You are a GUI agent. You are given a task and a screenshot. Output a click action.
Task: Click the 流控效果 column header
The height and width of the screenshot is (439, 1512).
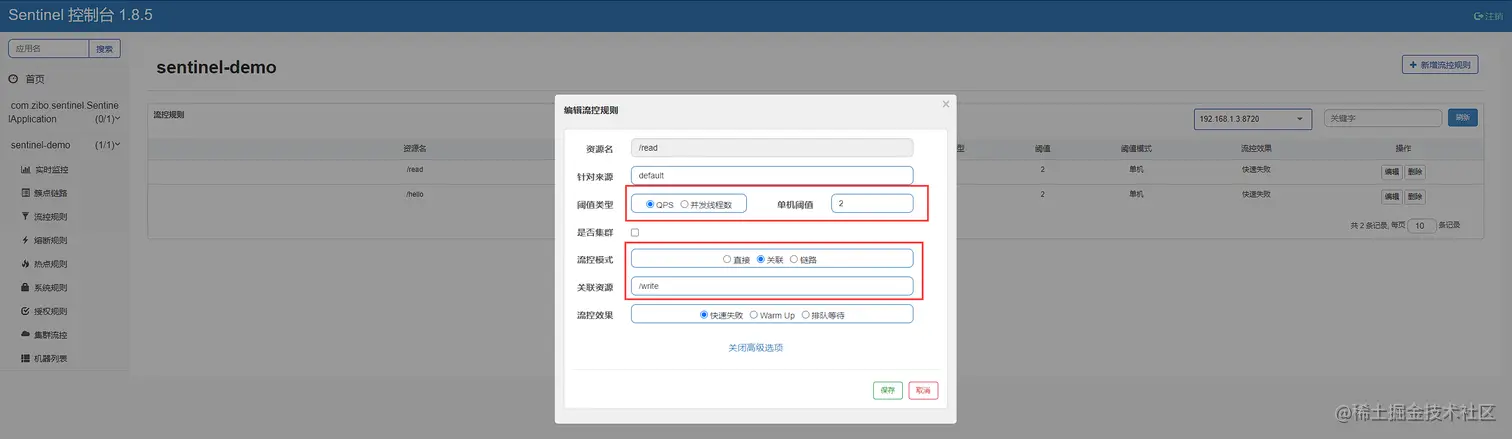click(x=1255, y=148)
